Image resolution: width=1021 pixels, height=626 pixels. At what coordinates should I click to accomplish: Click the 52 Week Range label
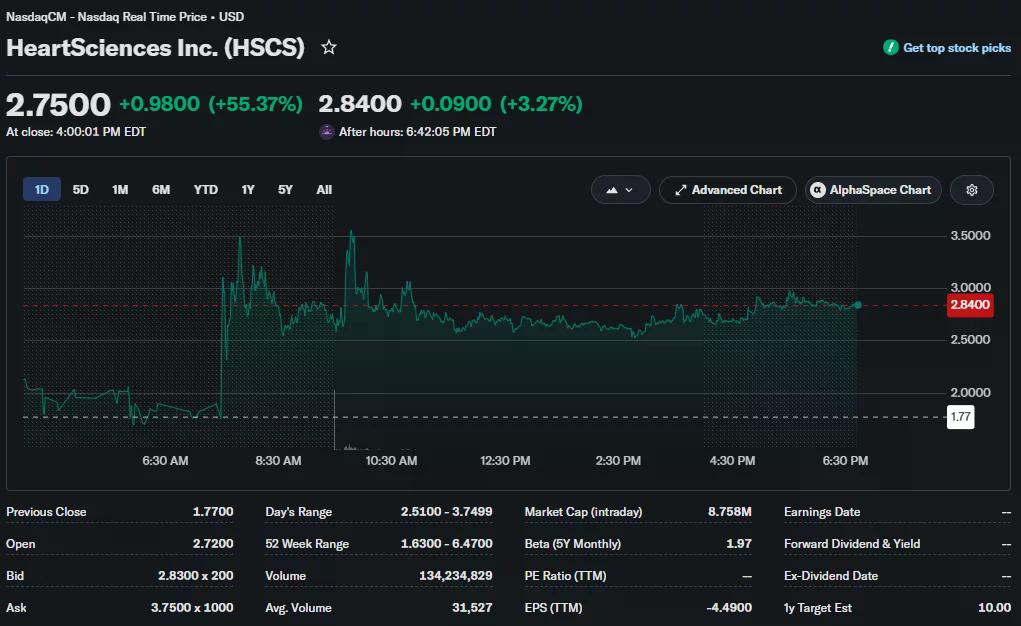[x=307, y=544]
